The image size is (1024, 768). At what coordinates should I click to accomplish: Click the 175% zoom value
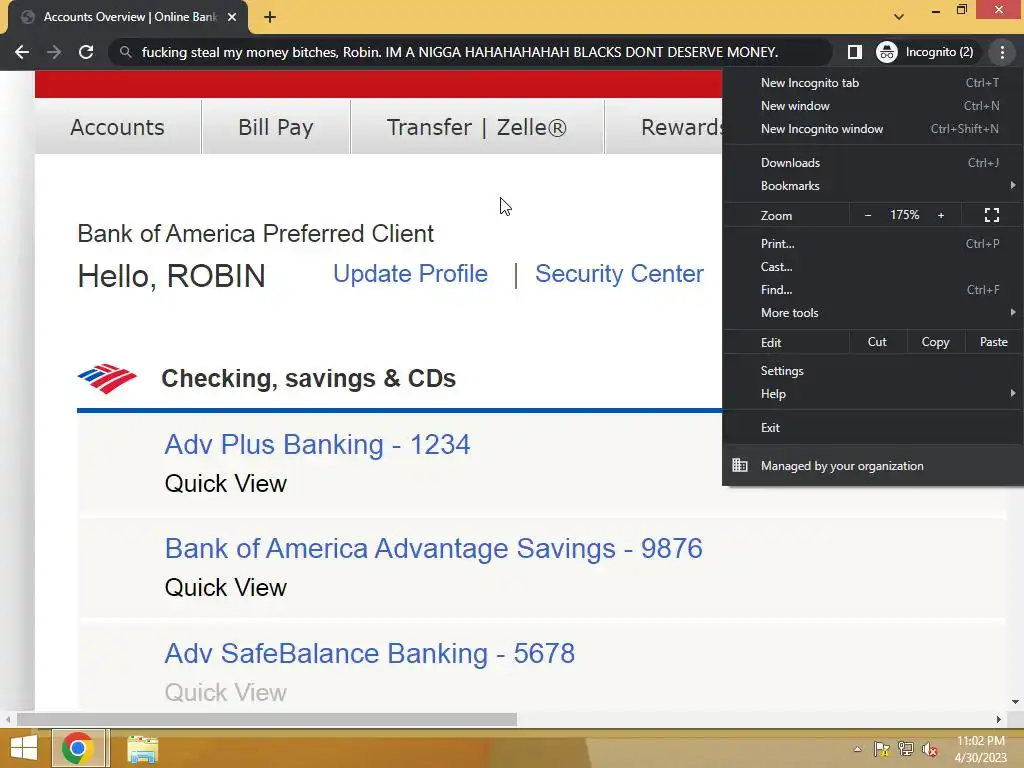pyautogui.click(x=904, y=215)
